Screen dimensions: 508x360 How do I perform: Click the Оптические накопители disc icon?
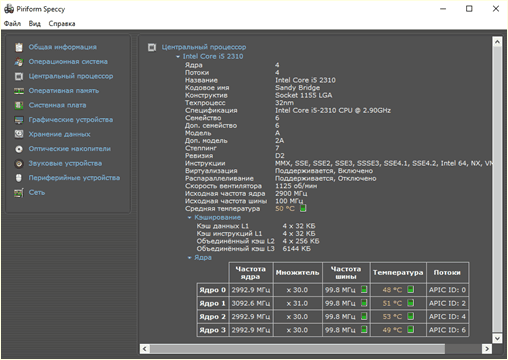19,149
